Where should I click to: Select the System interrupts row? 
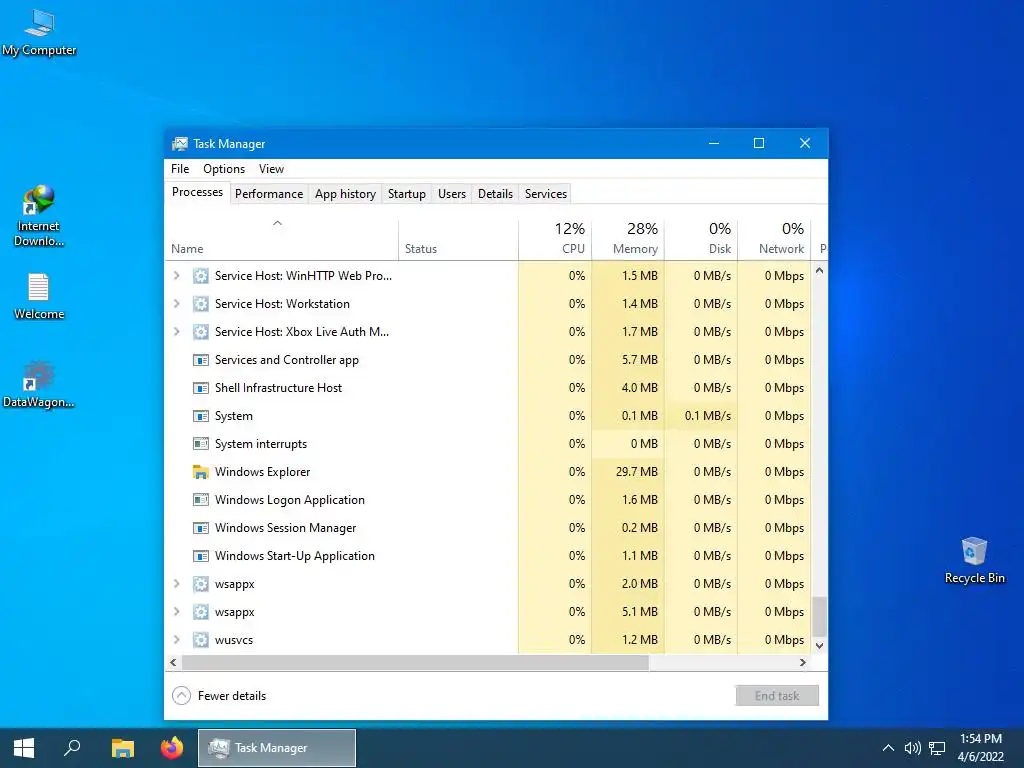[488, 443]
